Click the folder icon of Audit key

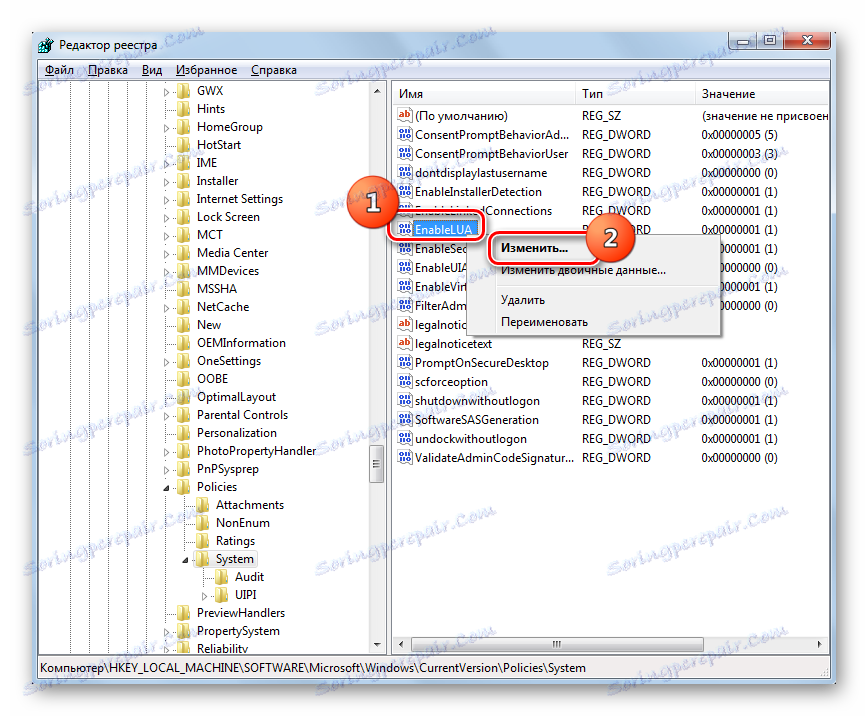click(221, 576)
